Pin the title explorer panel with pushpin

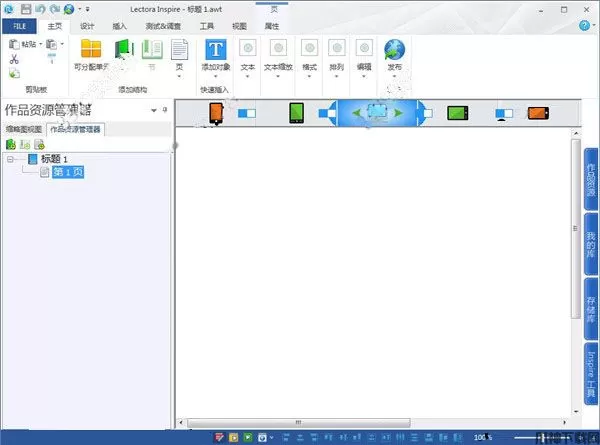click(x=165, y=110)
